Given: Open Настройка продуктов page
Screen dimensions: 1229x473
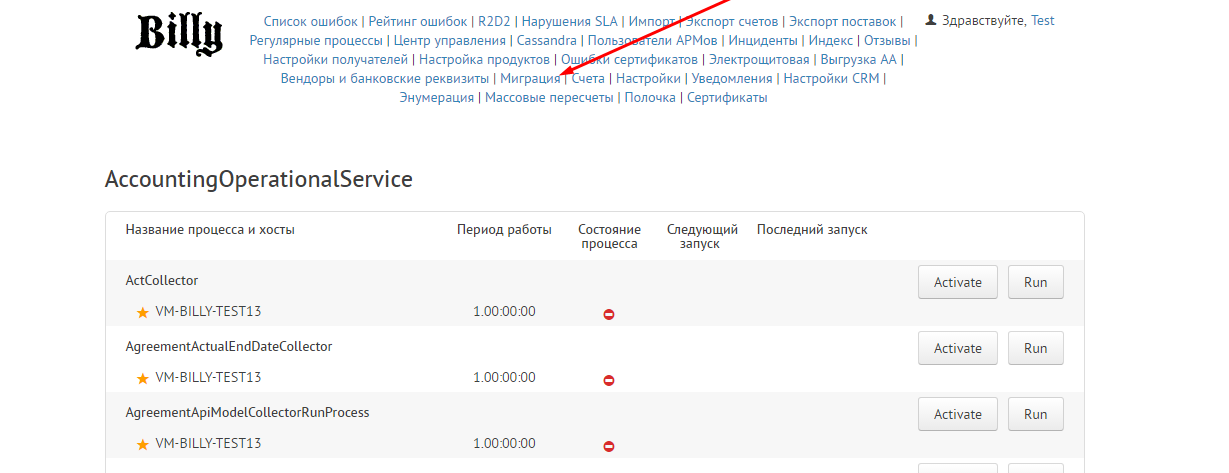Looking at the screenshot, I should point(484,59).
